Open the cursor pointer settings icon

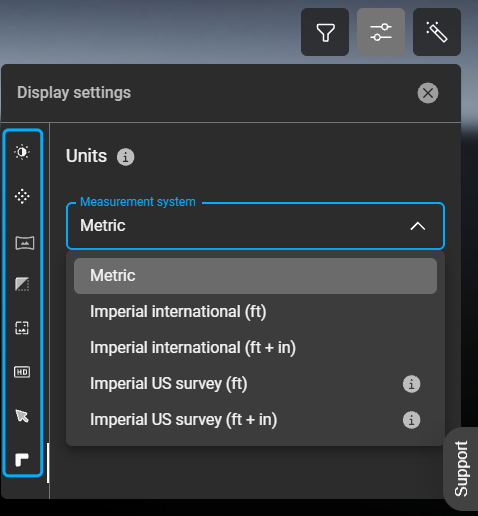click(22, 416)
